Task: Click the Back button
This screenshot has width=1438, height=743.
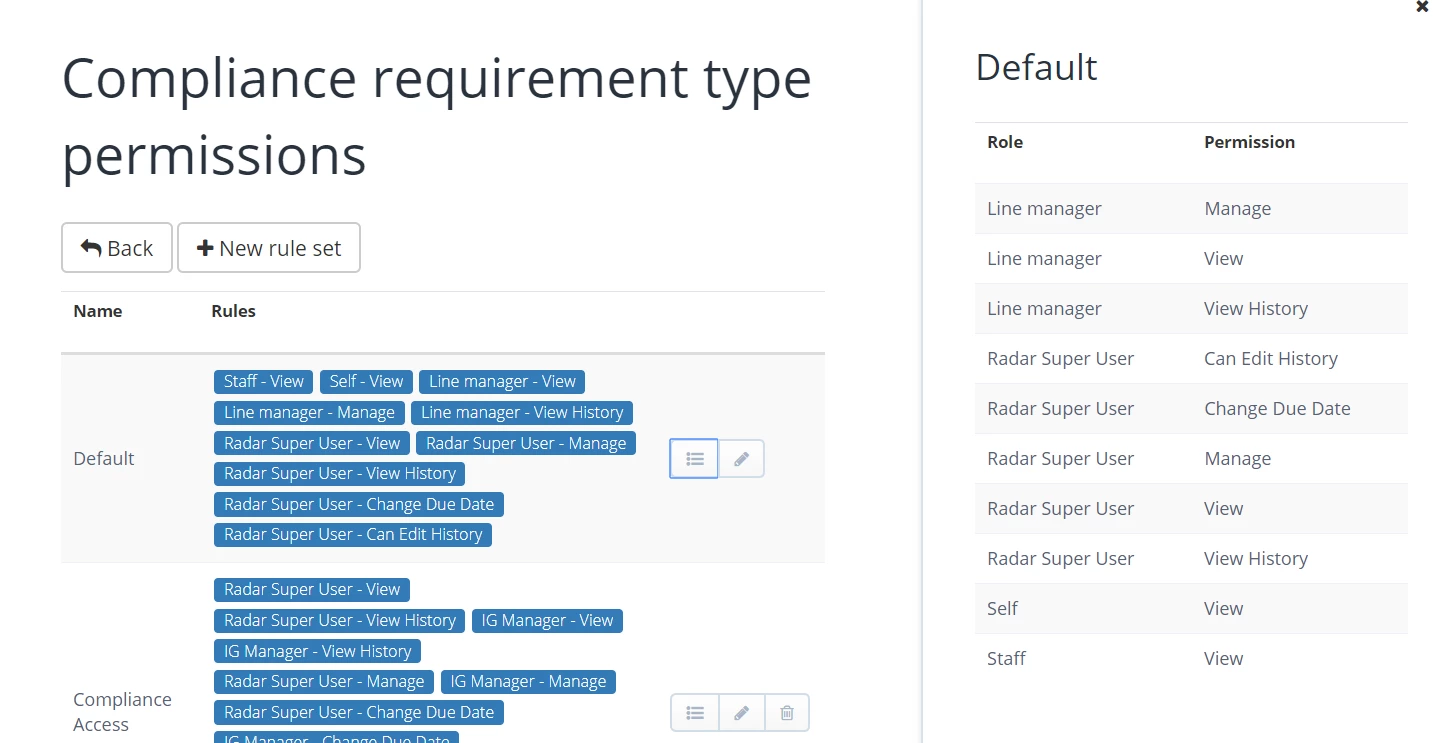Action: tap(117, 248)
